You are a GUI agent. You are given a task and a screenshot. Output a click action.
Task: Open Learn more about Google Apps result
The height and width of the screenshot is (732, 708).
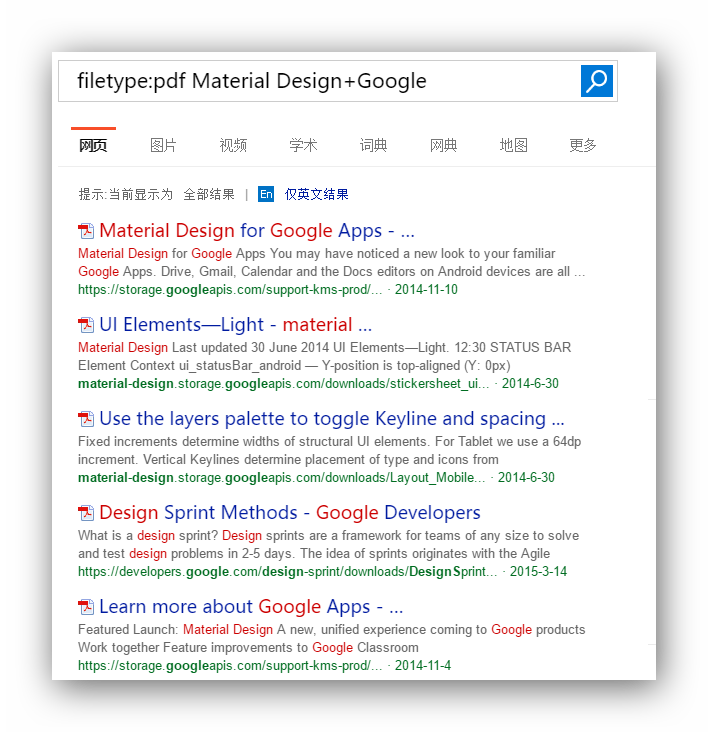pyautogui.click(x=251, y=607)
